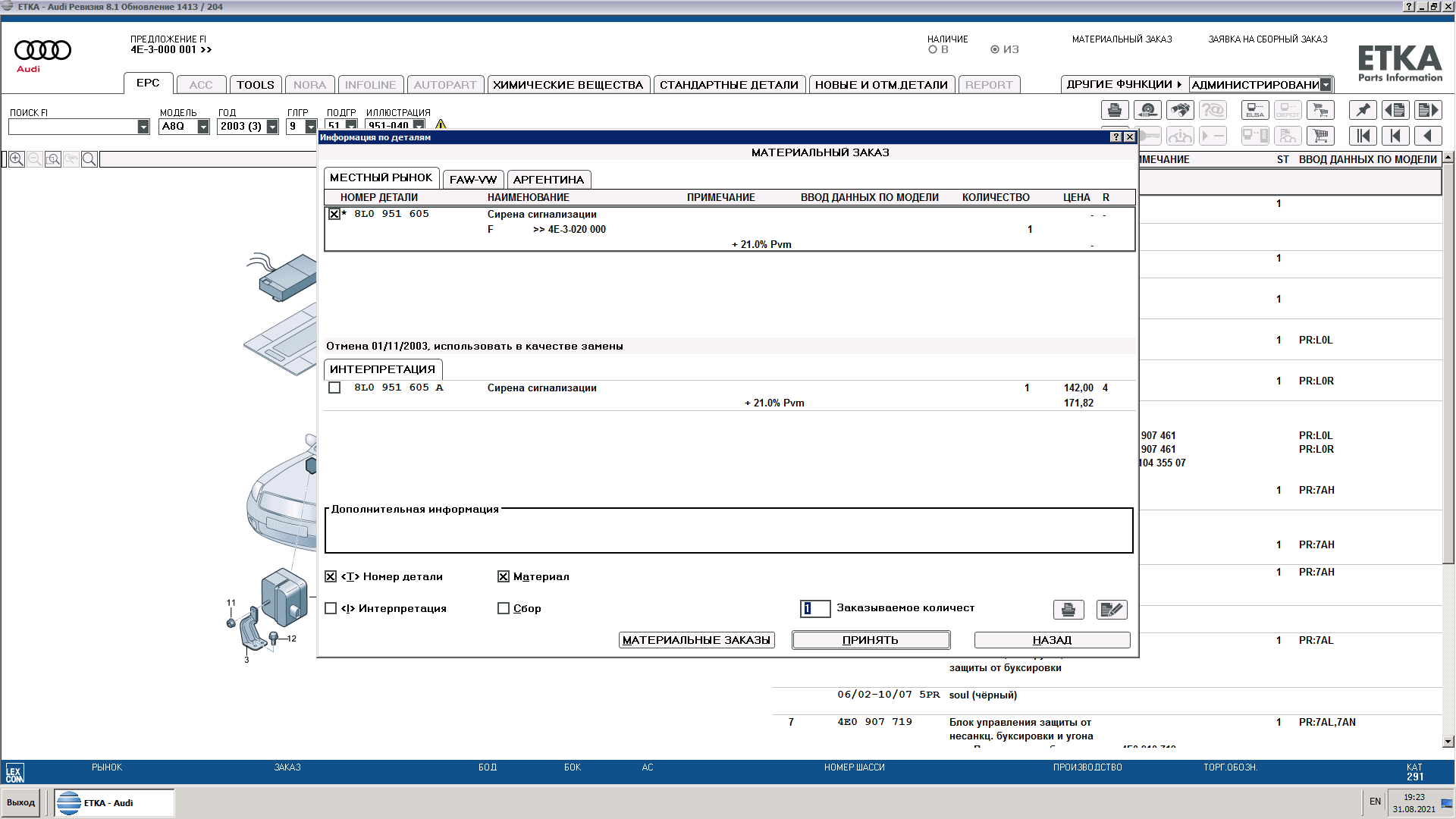1456x819 pixels.
Task: Toggle the Интерпретация checkbox
Action: click(331, 608)
